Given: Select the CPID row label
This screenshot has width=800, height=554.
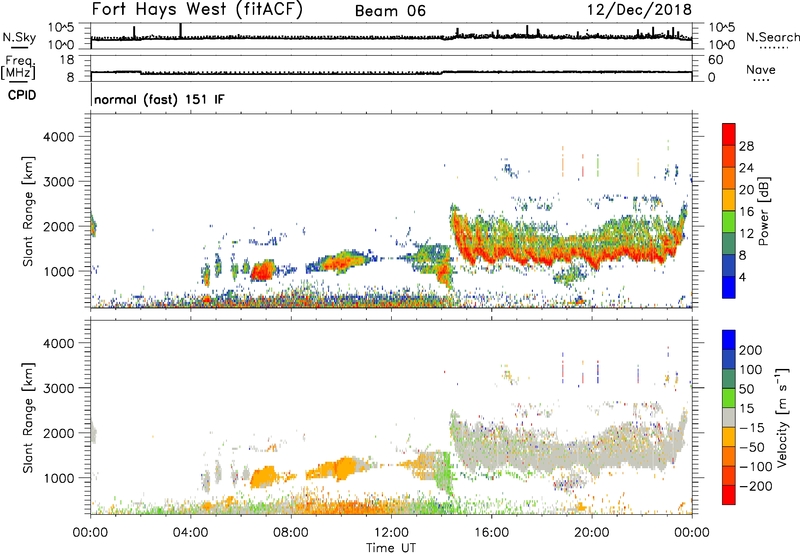Looking at the screenshot, I should (x=22, y=95).
